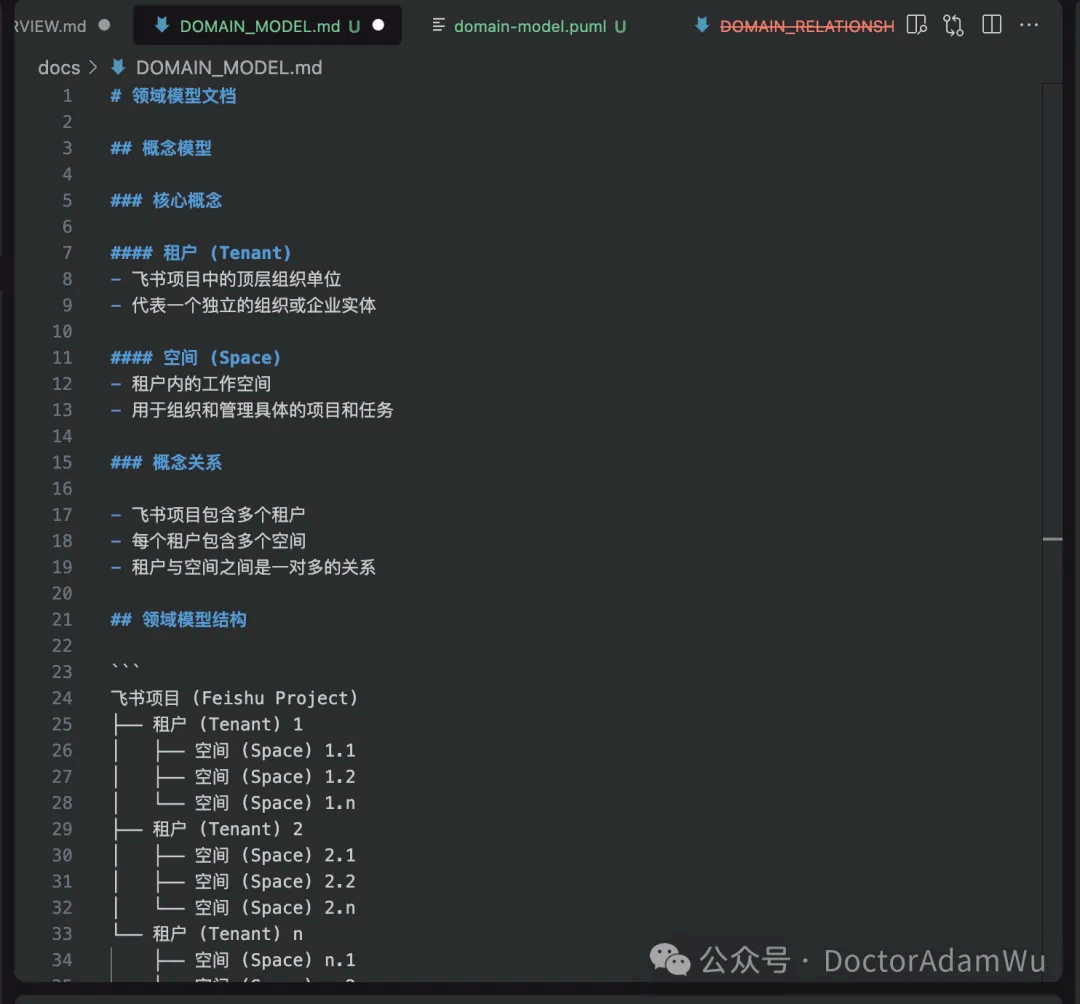This screenshot has height=1004, width=1080.
Task: Click the line '飞书项目包含多个租户'
Action: coord(218,514)
